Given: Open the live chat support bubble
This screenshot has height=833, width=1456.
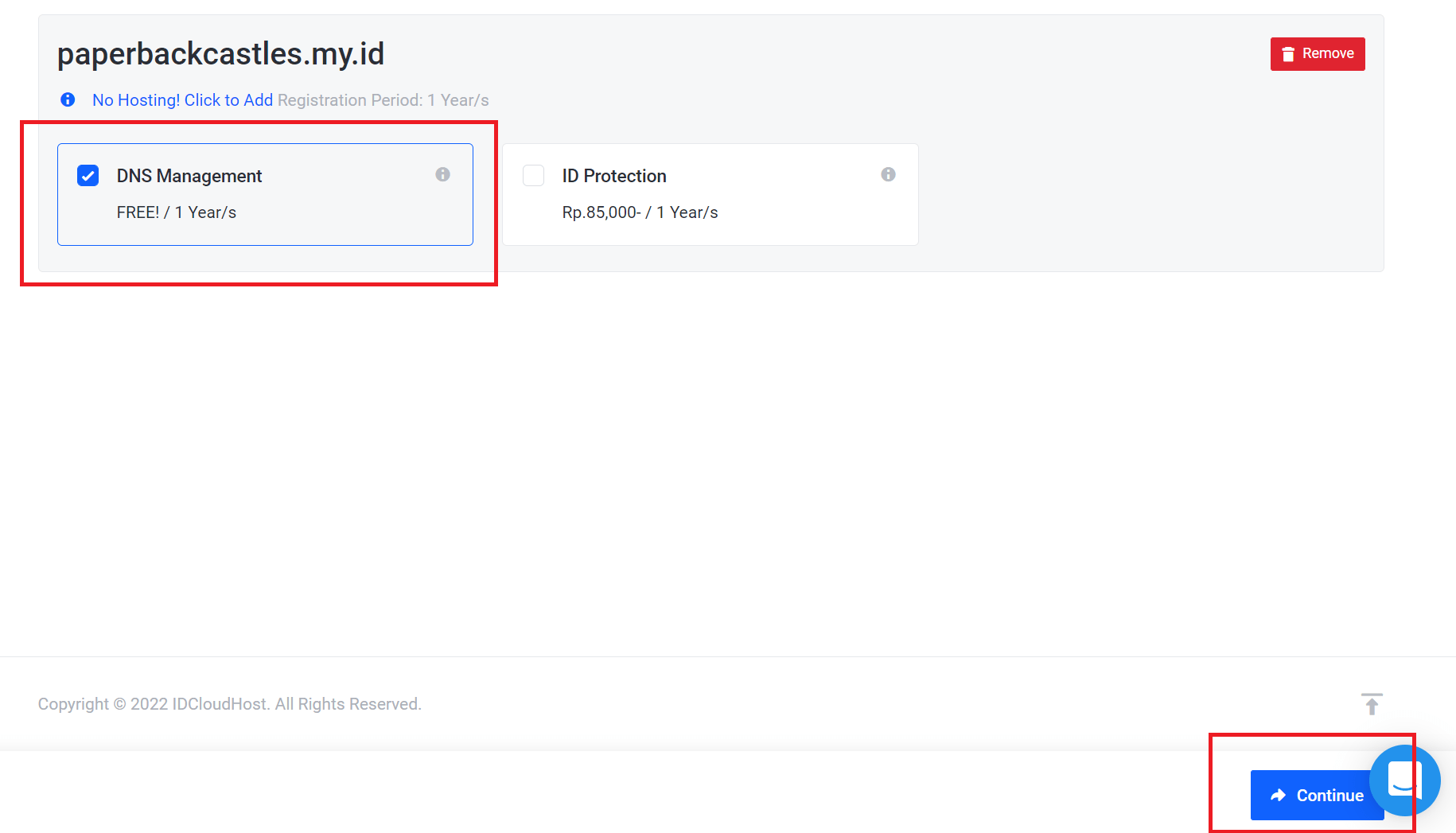Looking at the screenshot, I should pyautogui.click(x=1404, y=780).
